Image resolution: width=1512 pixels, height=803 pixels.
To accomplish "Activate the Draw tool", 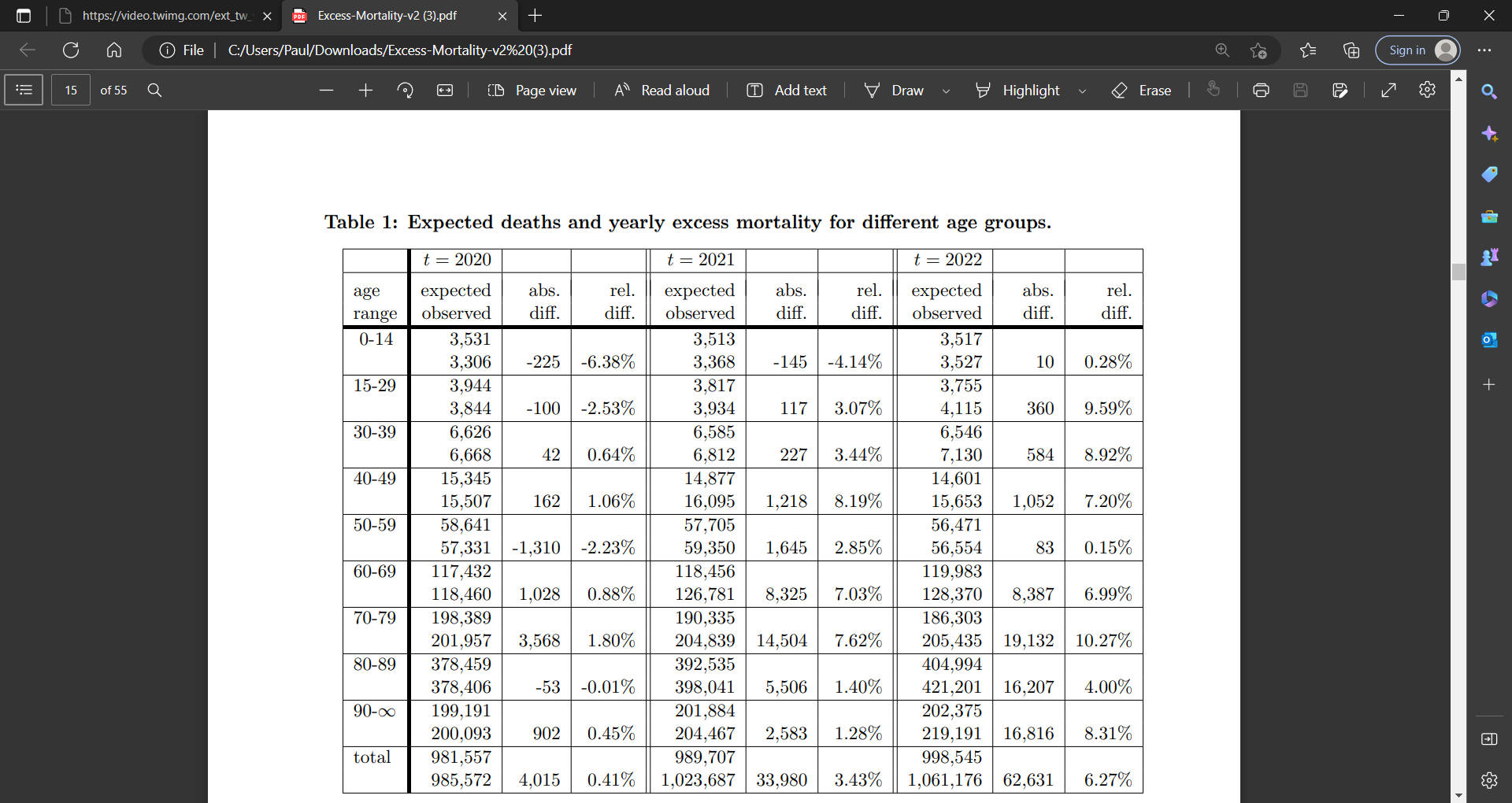I will [894, 90].
